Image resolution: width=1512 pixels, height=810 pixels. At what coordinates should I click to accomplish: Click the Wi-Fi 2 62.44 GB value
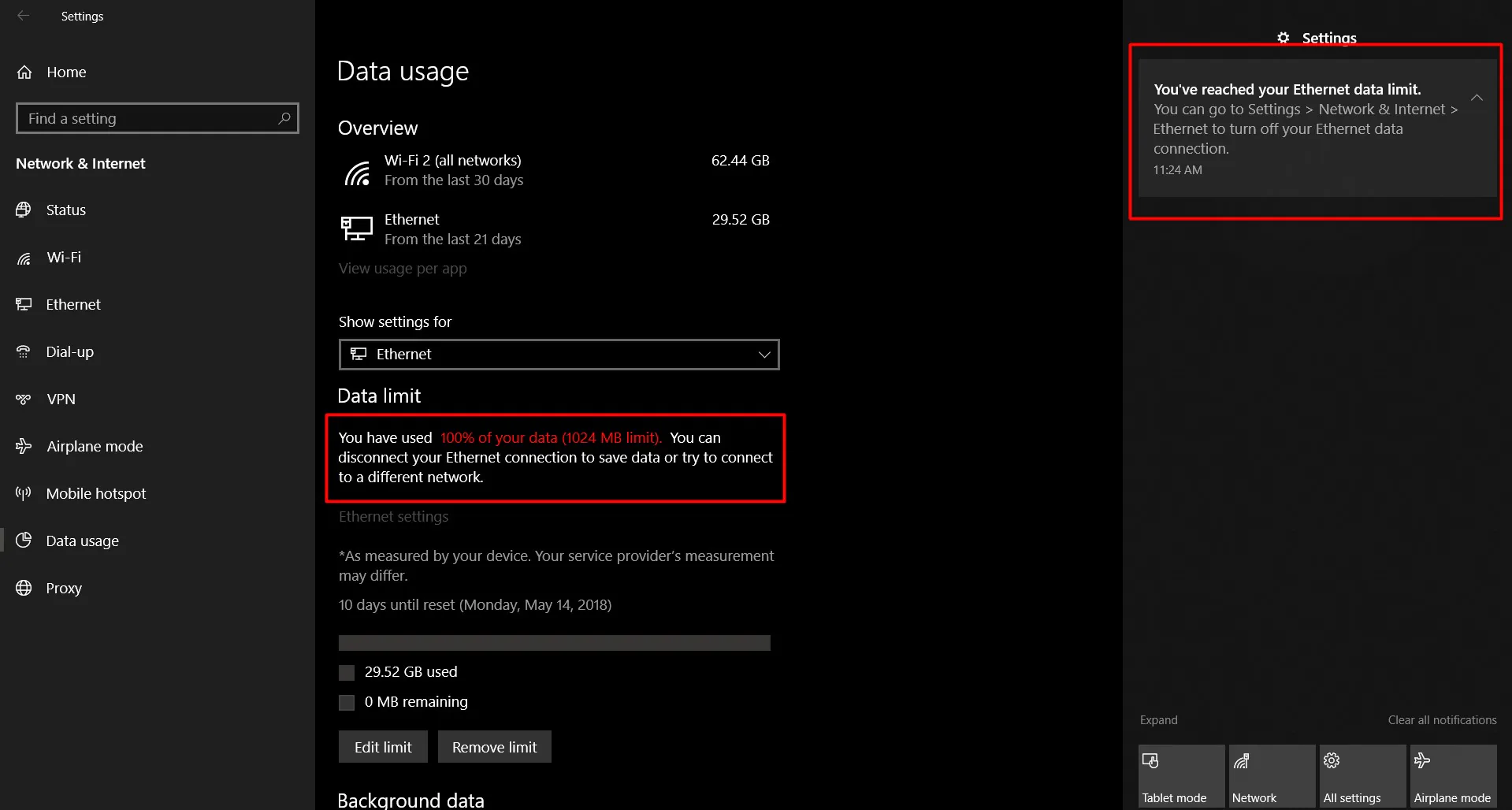click(x=741, y=161)
